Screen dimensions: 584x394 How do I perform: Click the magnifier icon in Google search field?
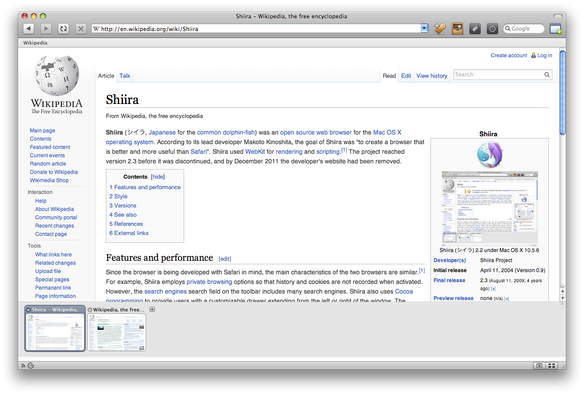point(507,29)
